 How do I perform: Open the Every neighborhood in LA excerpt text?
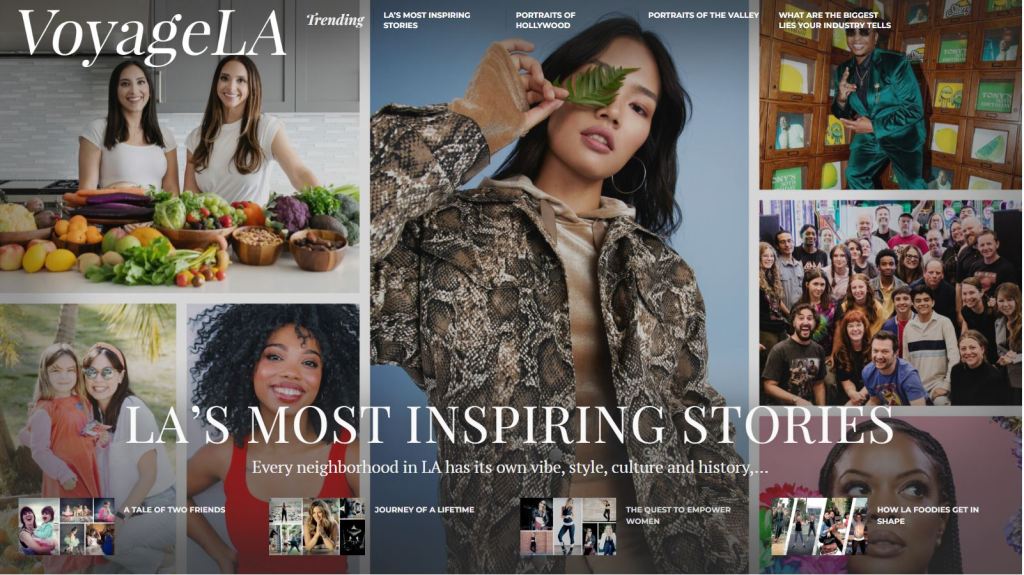pos(510,468)
